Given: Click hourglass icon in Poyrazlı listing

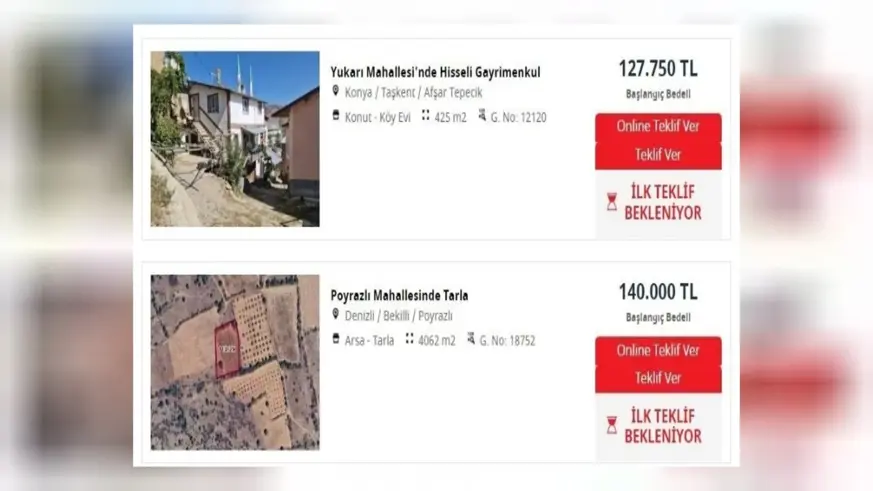Looking at the screenshot, I should pos(612,425).
